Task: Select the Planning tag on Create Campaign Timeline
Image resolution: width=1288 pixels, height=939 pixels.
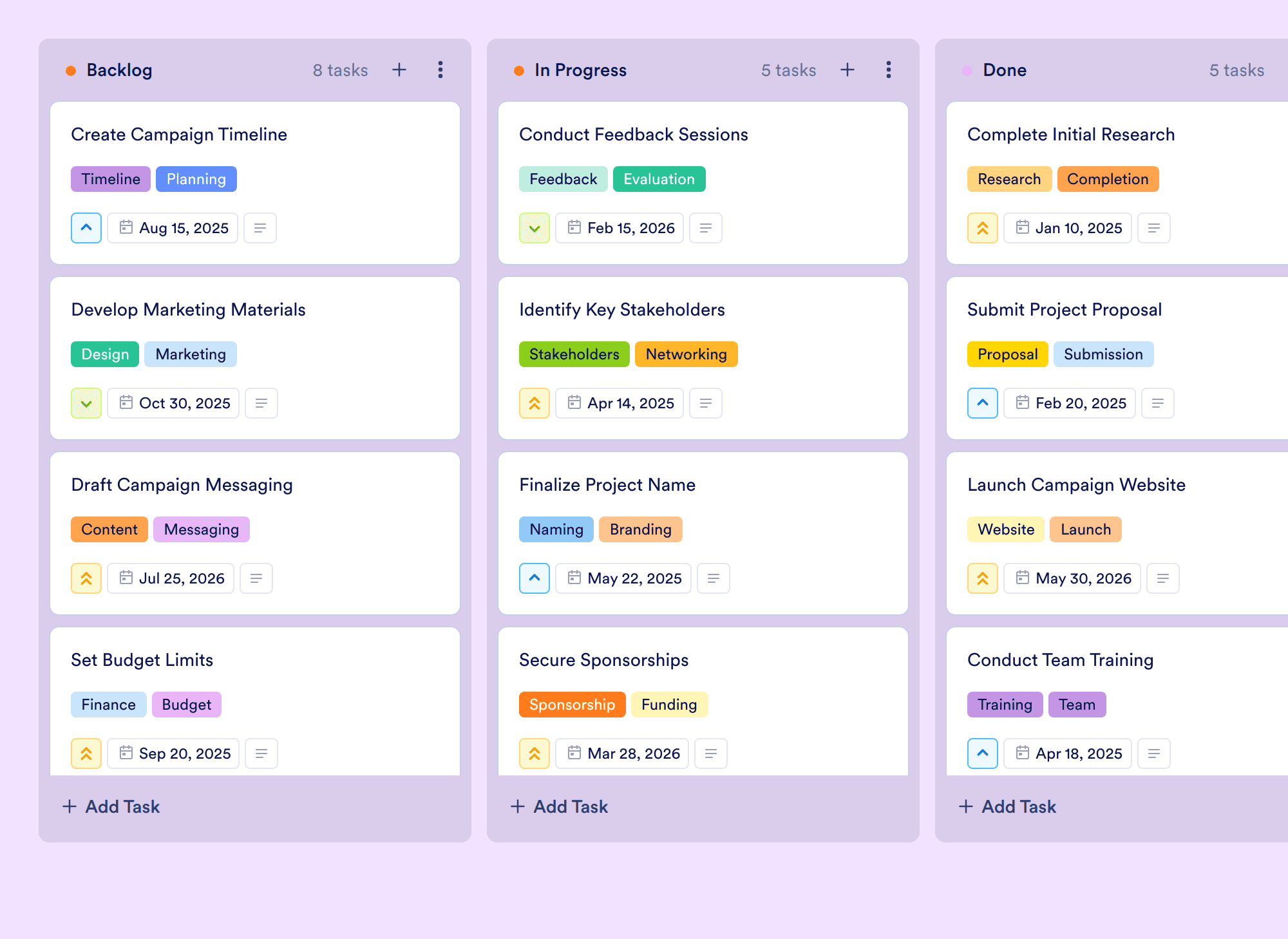Action: click(x=196, y=179)
